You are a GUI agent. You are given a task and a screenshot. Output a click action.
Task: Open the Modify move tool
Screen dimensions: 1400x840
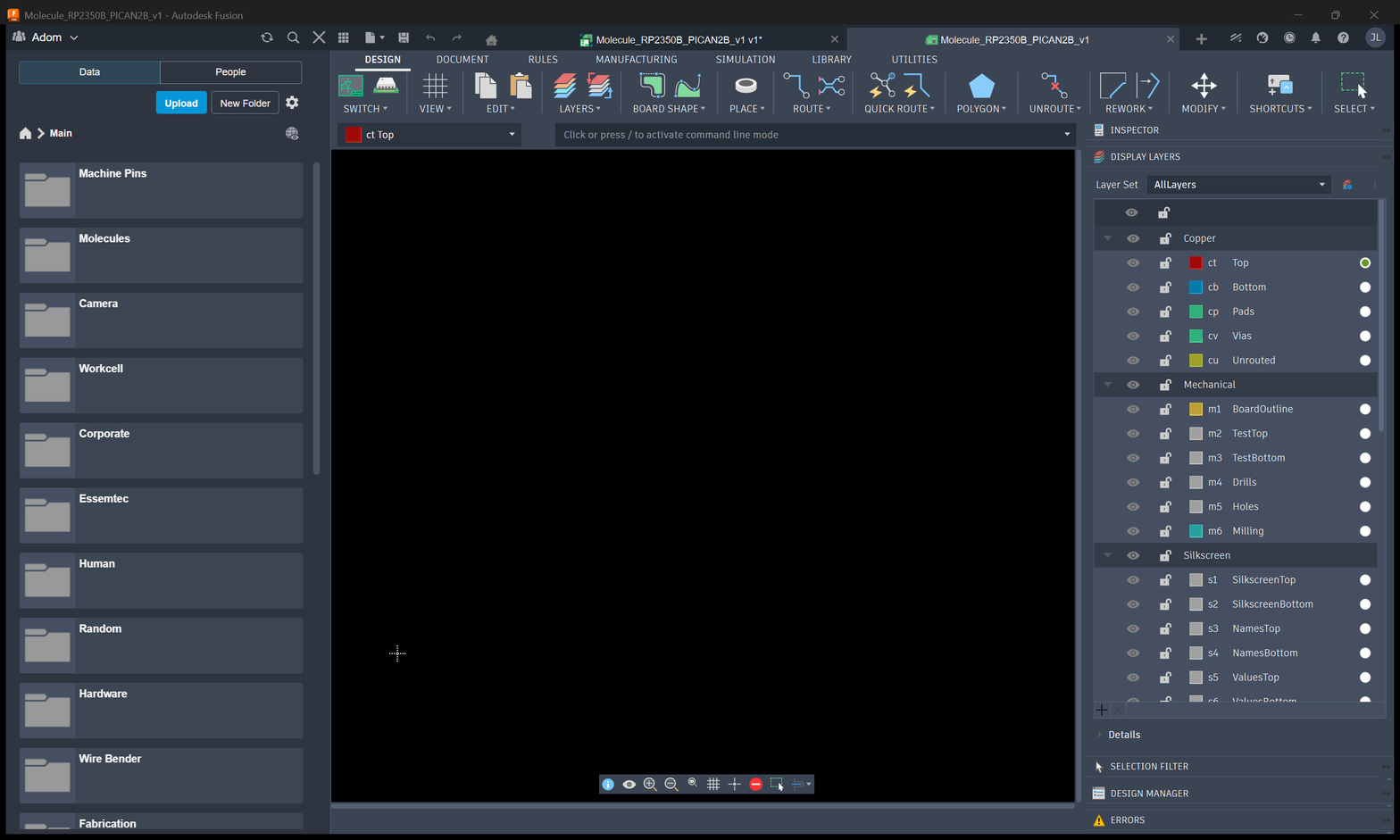pyautogui.click(x=1204, y=86)
